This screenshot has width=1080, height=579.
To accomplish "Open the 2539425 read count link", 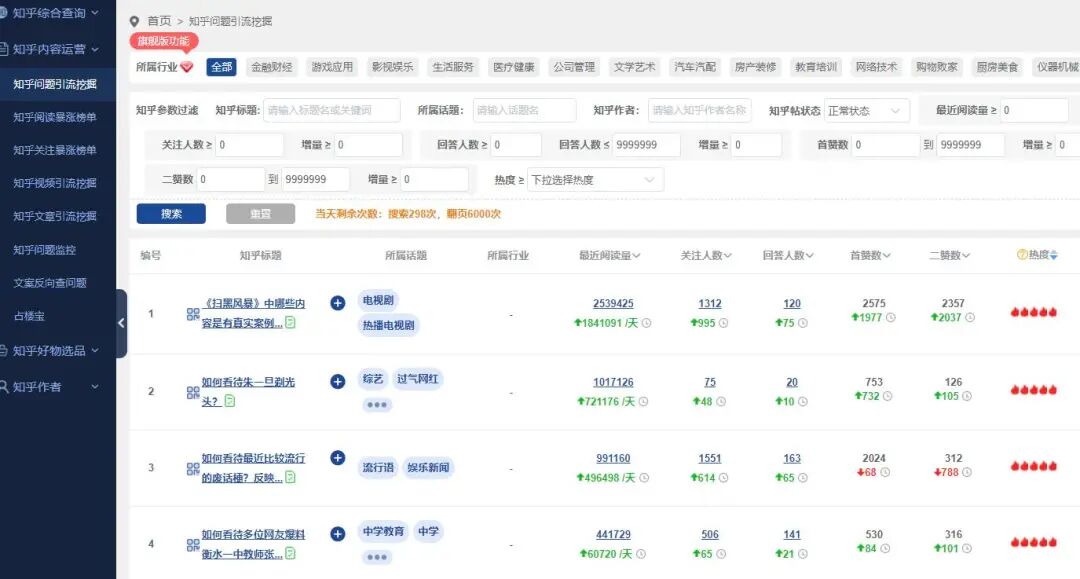I will pyautogui.click(x=613, y=304).
